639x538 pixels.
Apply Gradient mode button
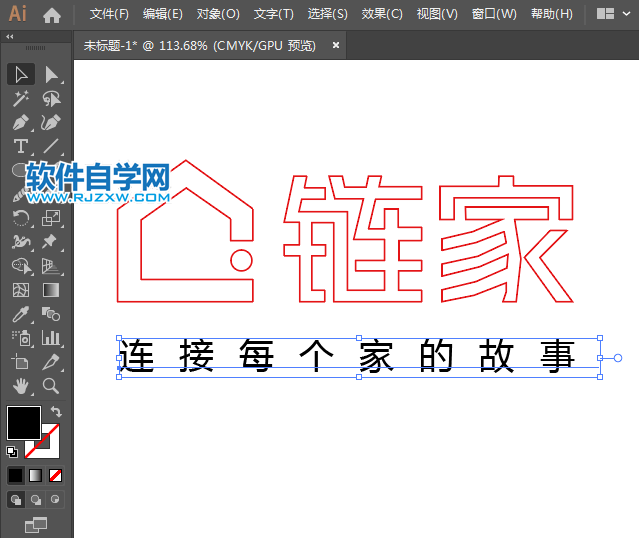point(36,475)
